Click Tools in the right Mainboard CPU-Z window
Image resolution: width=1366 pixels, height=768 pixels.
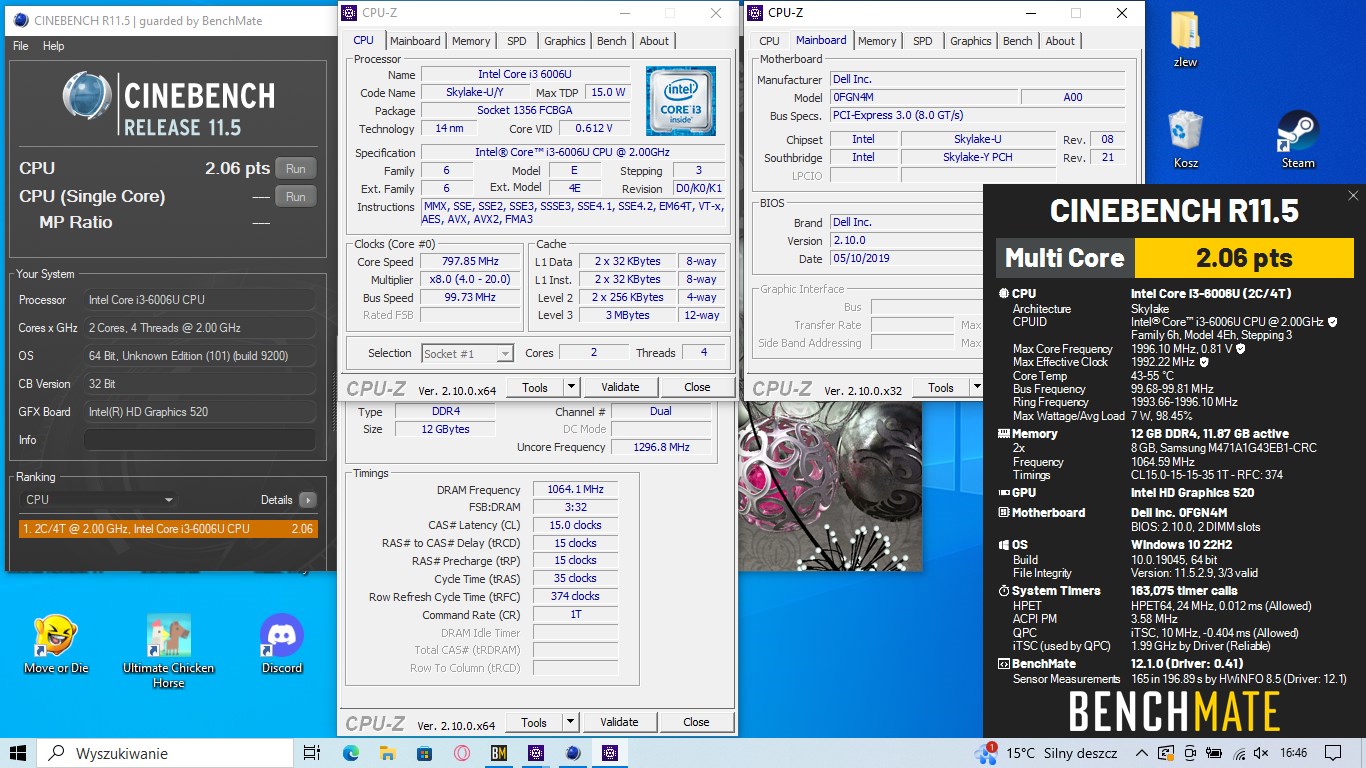pos(941,388)
